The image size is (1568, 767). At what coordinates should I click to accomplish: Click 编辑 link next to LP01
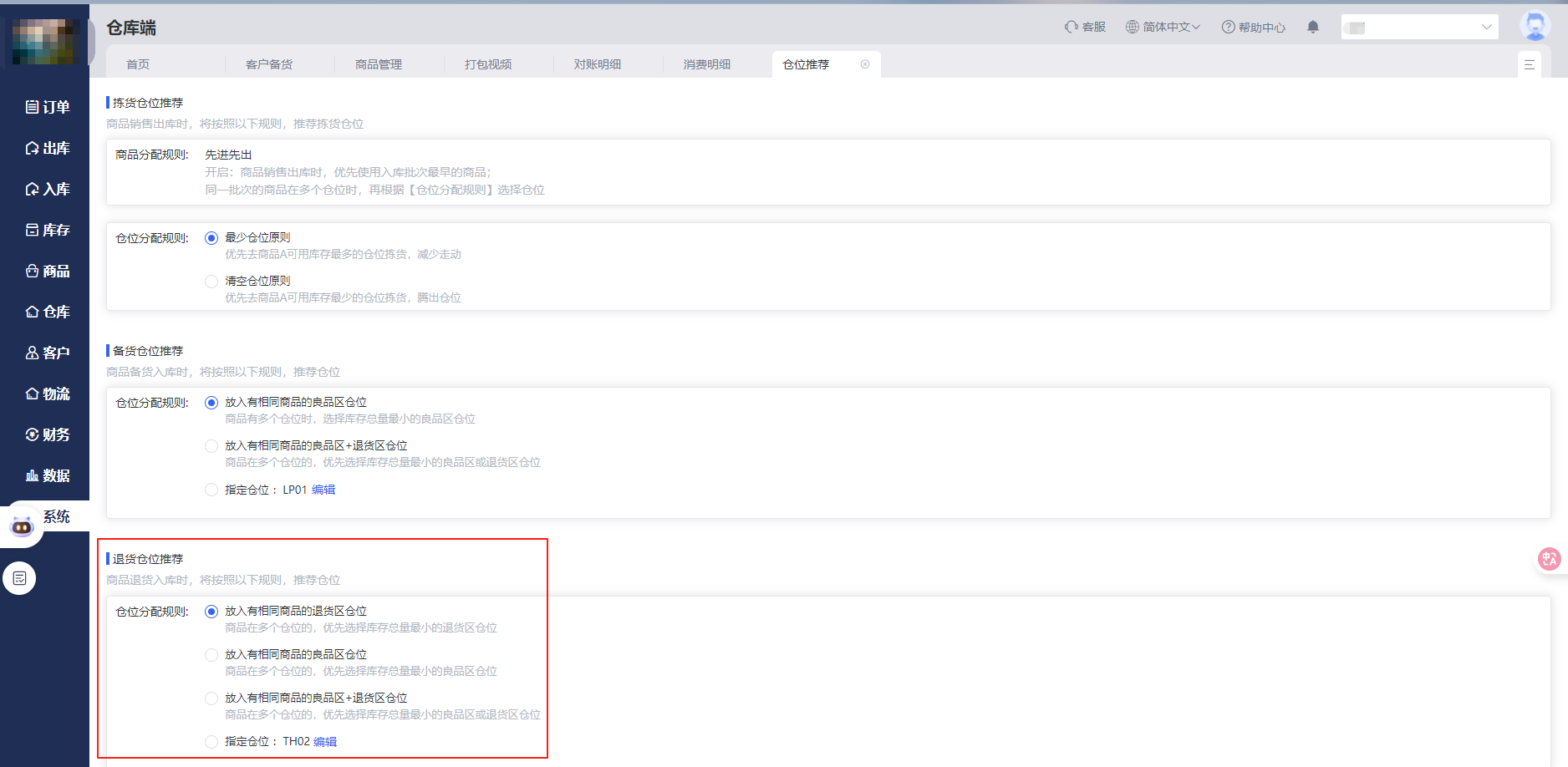(x=323, y=490)
